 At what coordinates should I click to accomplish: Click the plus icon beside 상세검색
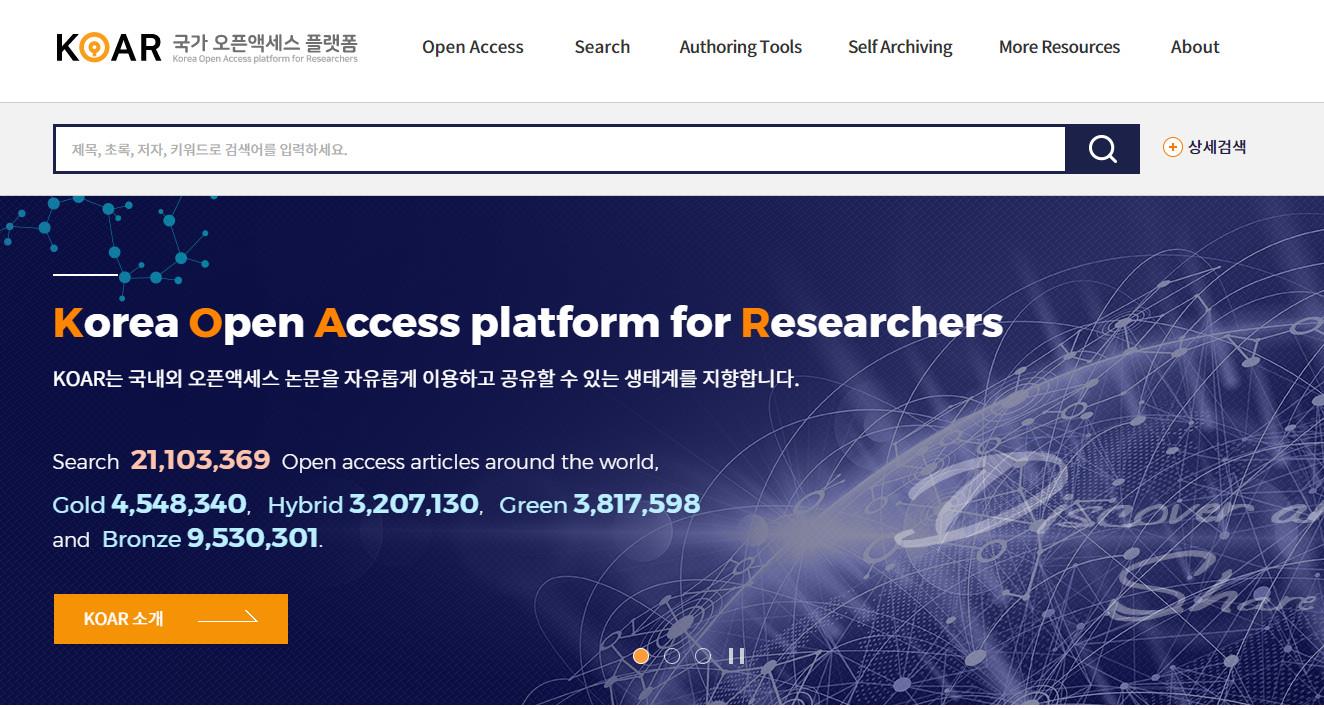click(x=1173, y=147)
